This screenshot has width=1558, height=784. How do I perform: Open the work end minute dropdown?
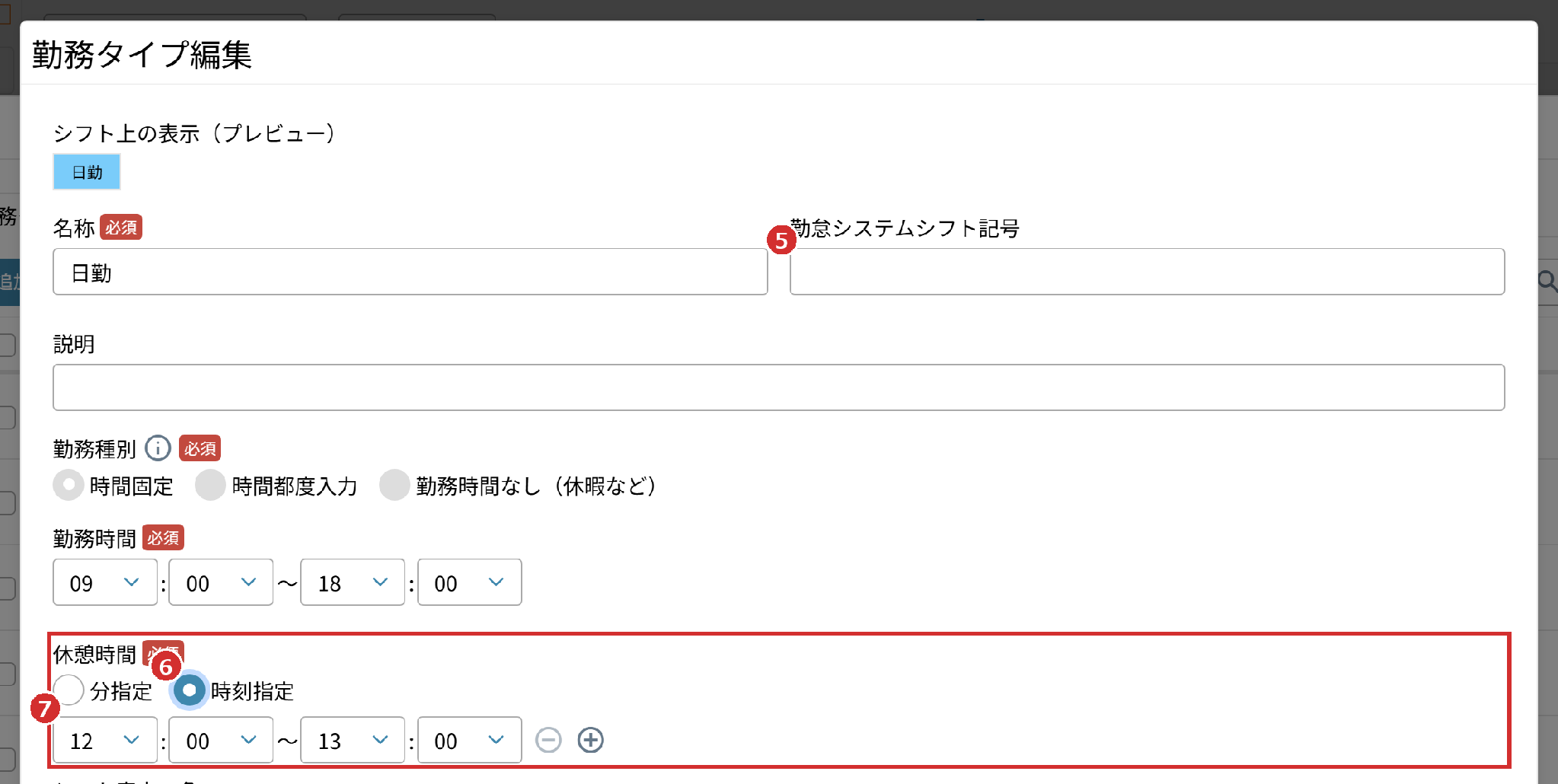pos(470,582)
